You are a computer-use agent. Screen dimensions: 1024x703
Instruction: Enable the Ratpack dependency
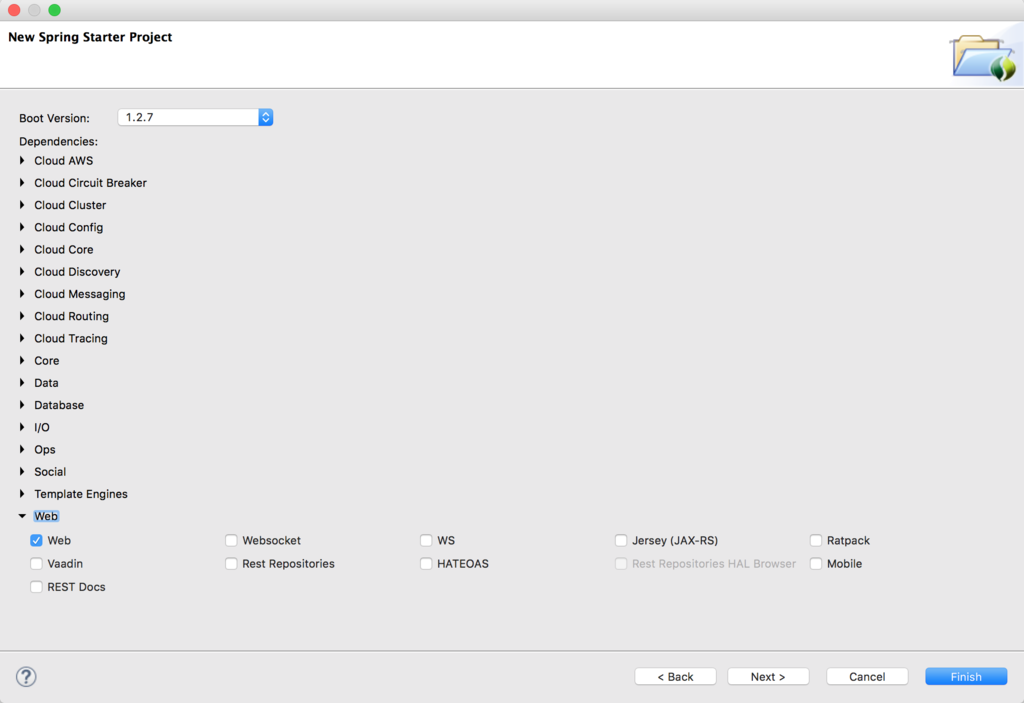tap(816, 540)
